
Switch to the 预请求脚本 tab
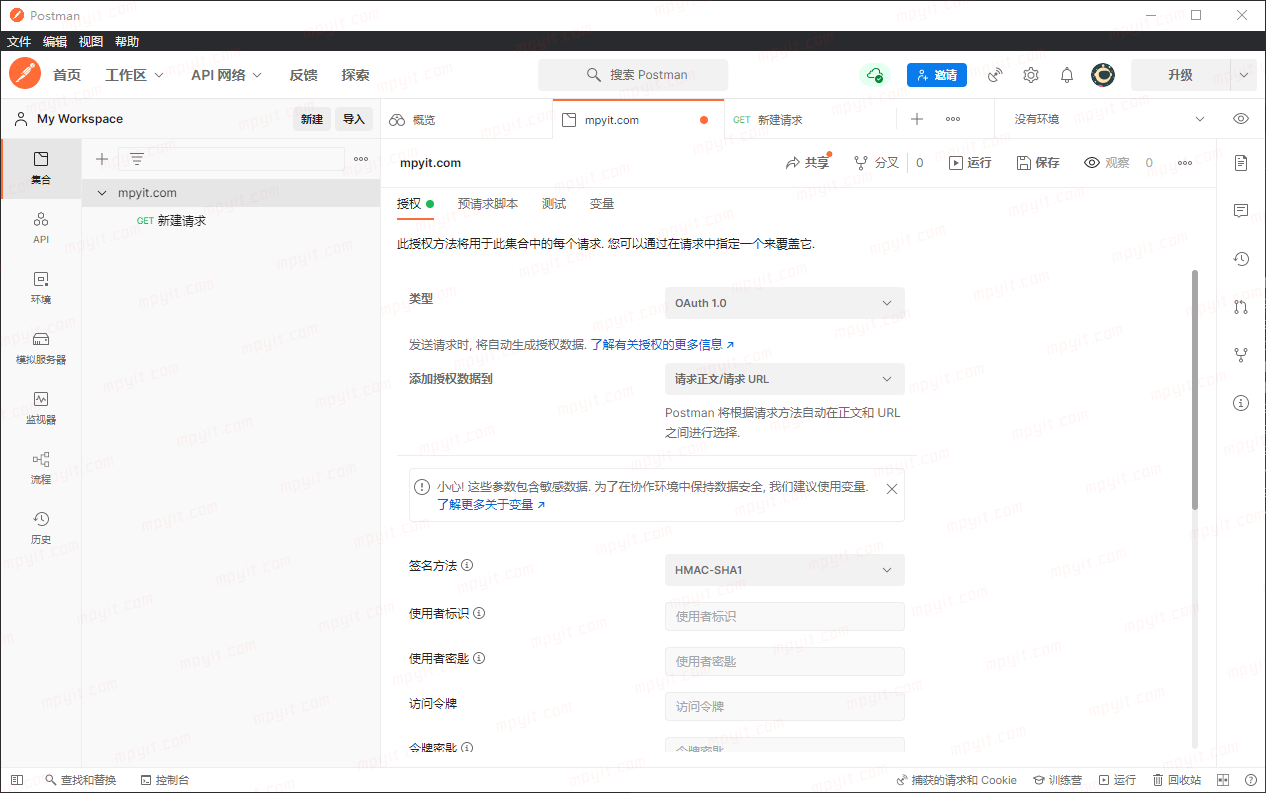click(x=488, y=204)
